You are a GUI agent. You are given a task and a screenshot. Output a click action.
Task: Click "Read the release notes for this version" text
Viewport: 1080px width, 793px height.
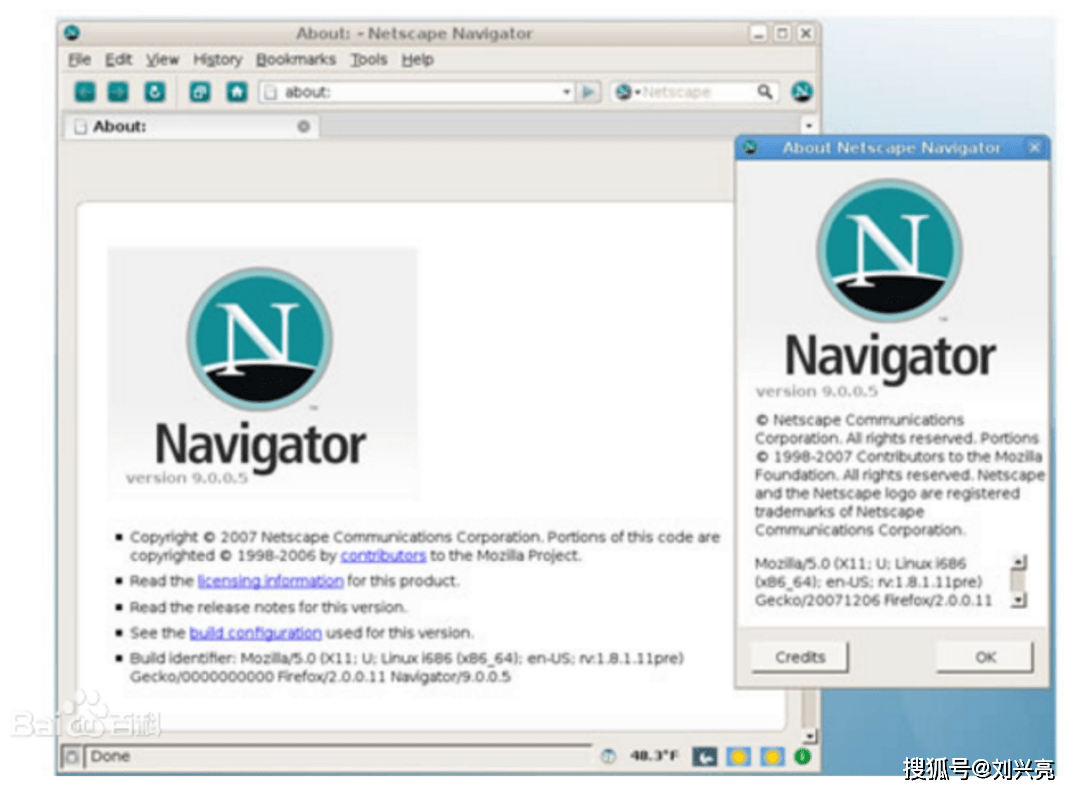pyautogui.click(x=268, y=607)
